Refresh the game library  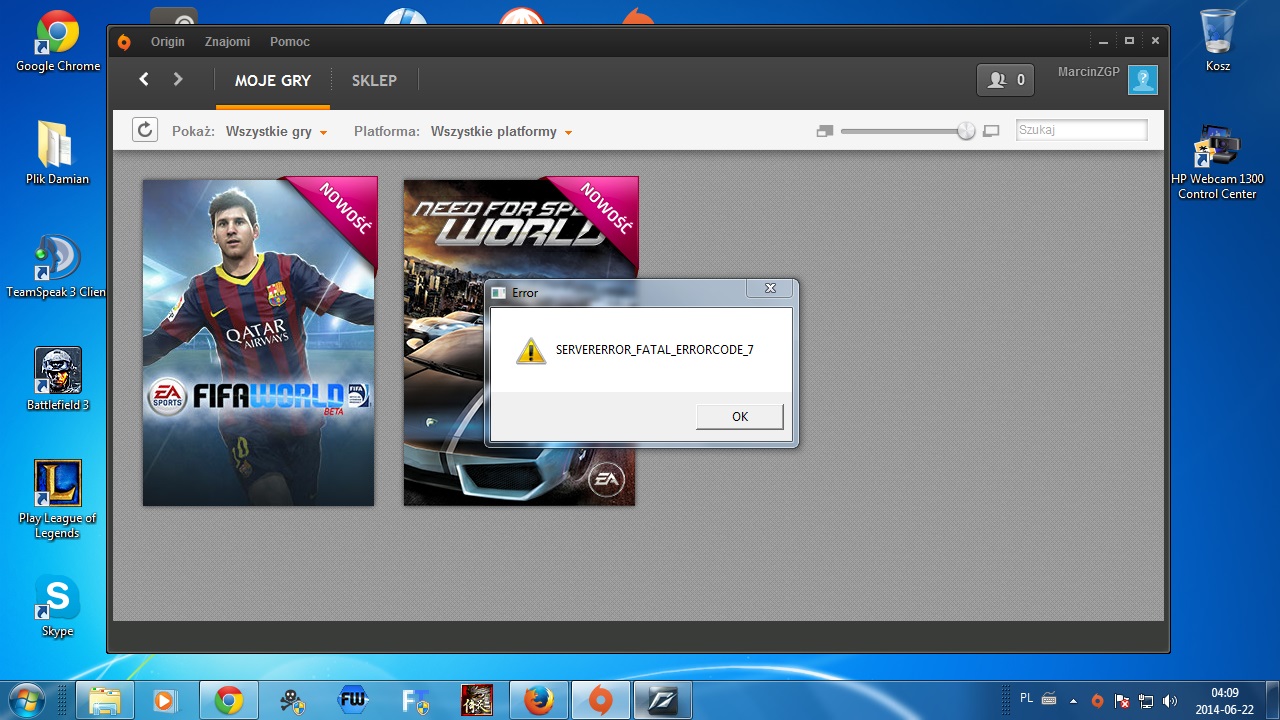145,130
